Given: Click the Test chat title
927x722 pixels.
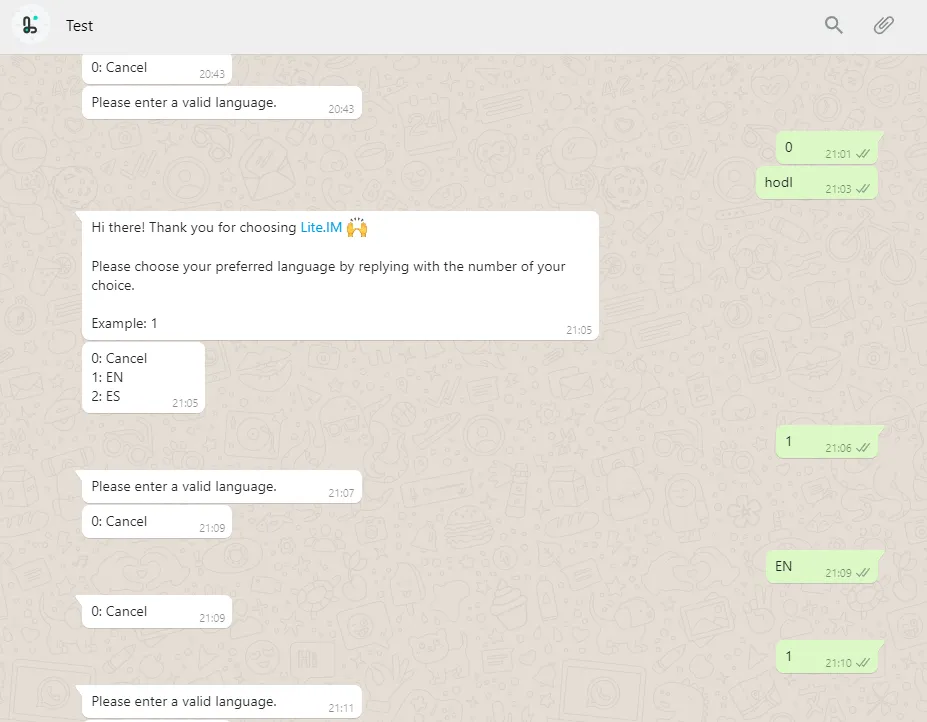Looking at the screenshot, I should pyautogui.click(x=79, y=25).
